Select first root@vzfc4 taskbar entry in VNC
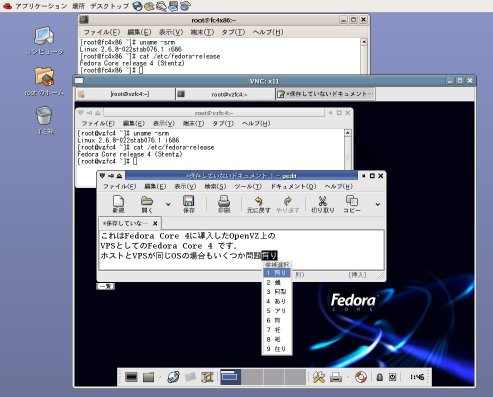The height and width of the screenshot is (397, 493). pyautogui.click(x=125, y=94)
